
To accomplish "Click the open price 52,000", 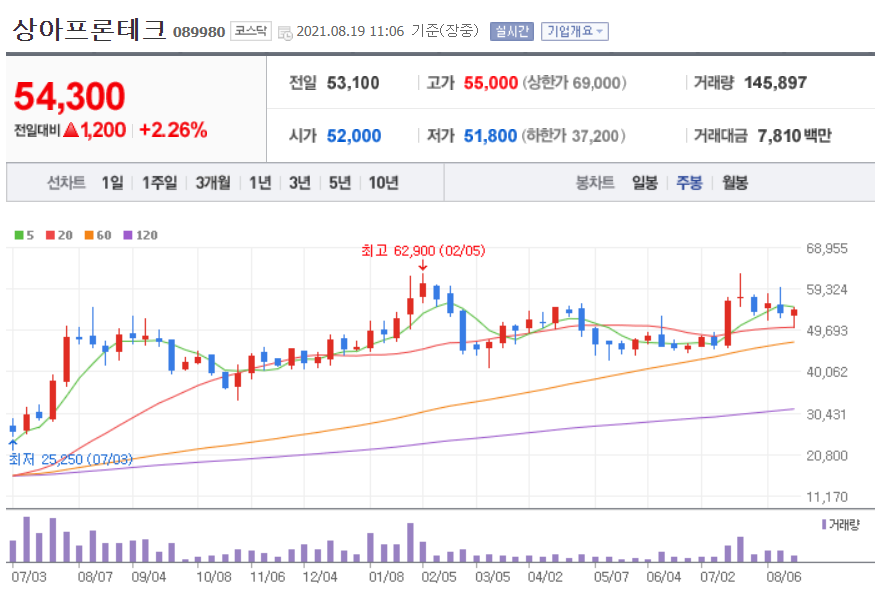I will (x=354, y=136).
